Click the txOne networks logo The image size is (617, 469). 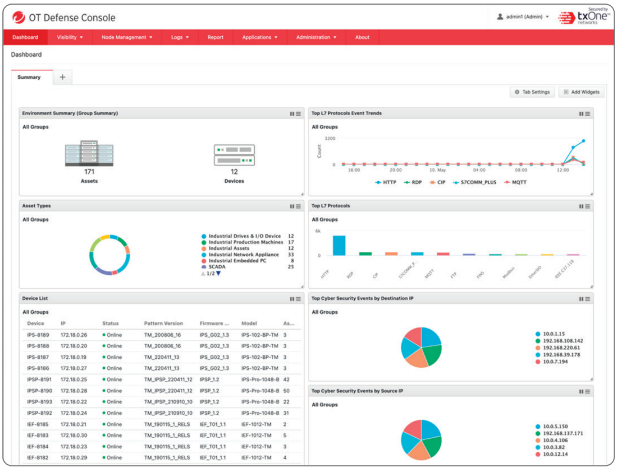[583, 17]
